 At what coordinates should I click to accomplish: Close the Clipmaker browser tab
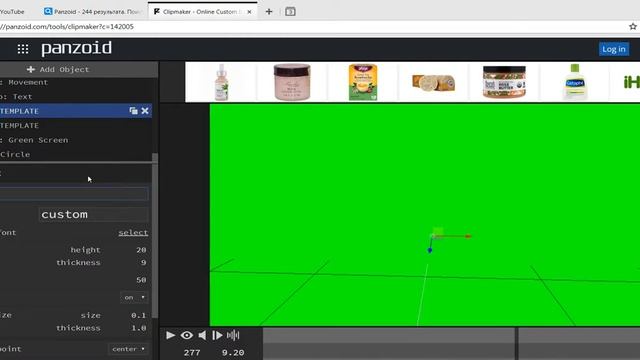249,12
